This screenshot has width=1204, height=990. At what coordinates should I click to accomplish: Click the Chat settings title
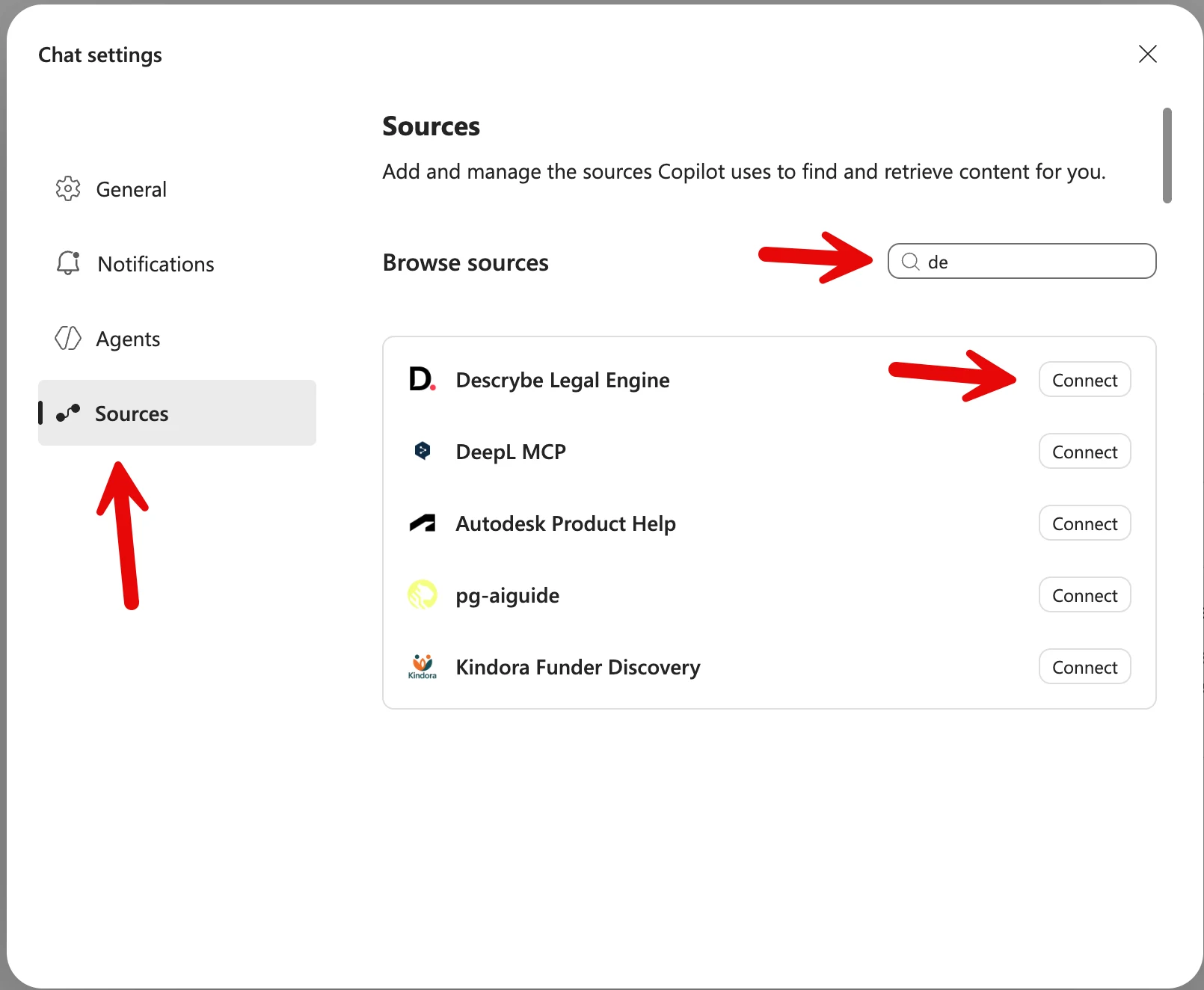point(100,55)
